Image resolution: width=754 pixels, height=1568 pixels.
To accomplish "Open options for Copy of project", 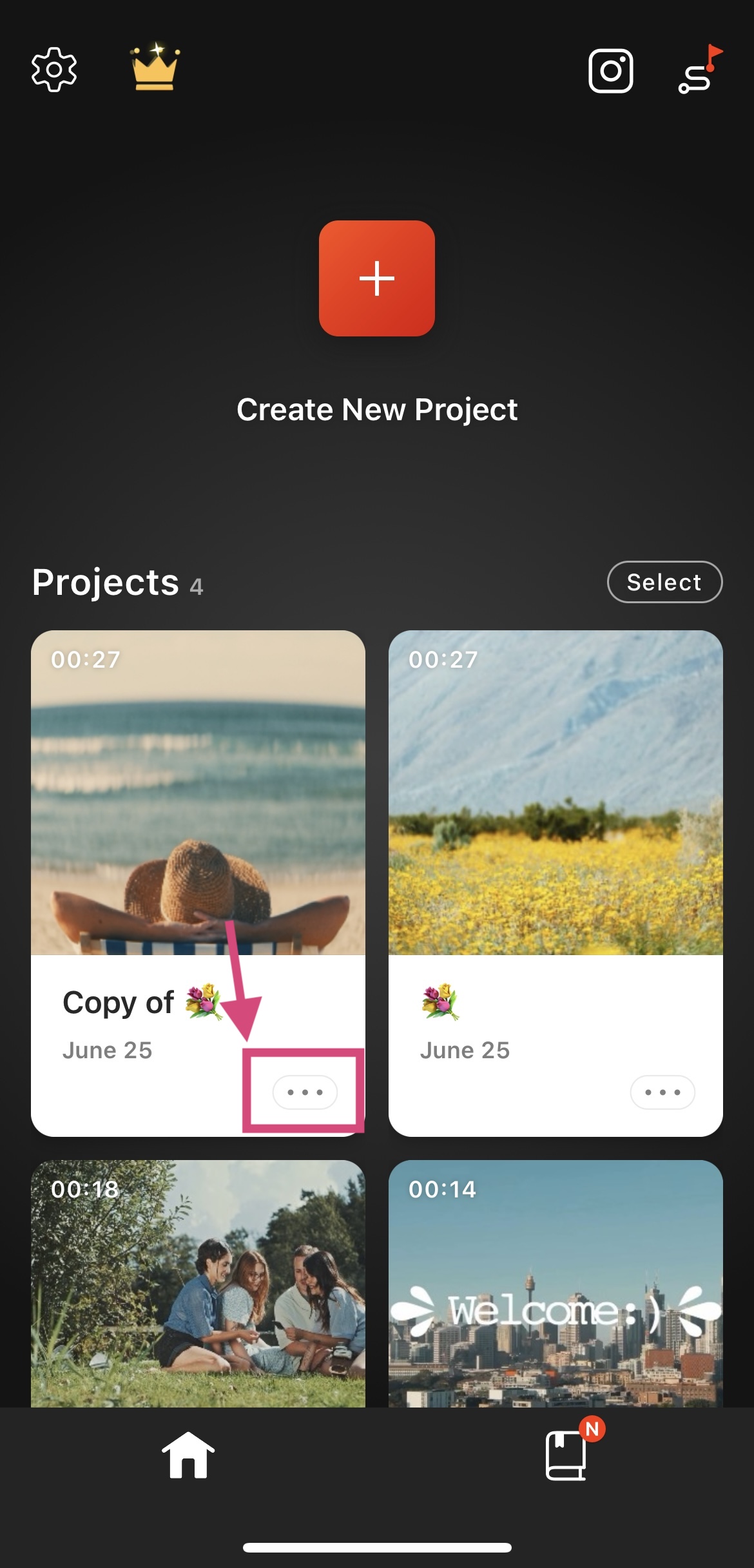I will 305,1092.
